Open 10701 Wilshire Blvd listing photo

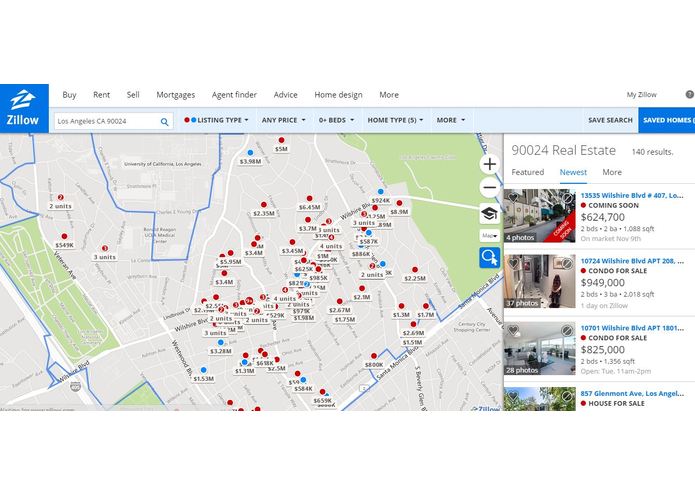pyautogui.click(x=539, y=348)
